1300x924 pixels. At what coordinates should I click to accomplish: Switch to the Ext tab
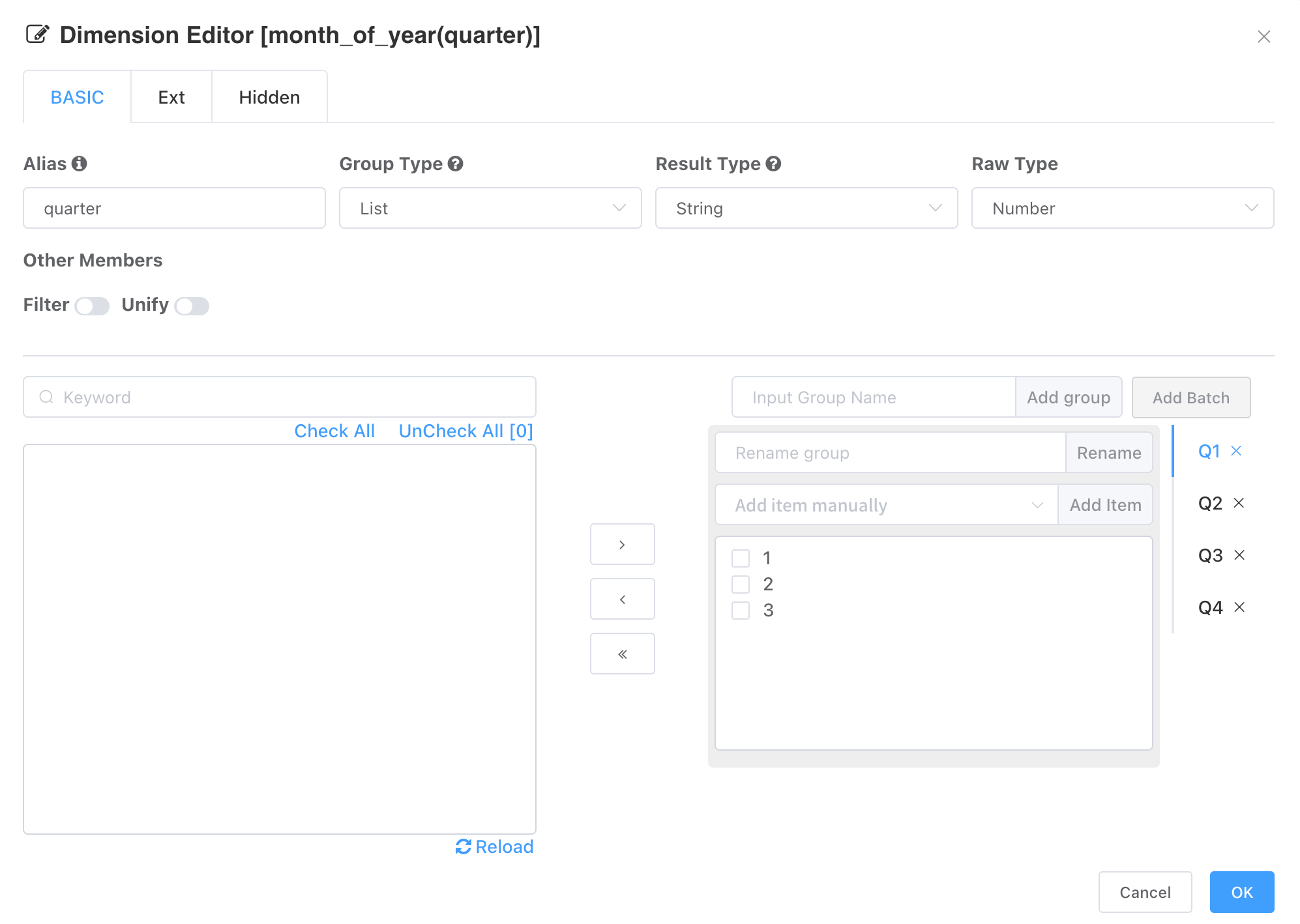(171, 97)
